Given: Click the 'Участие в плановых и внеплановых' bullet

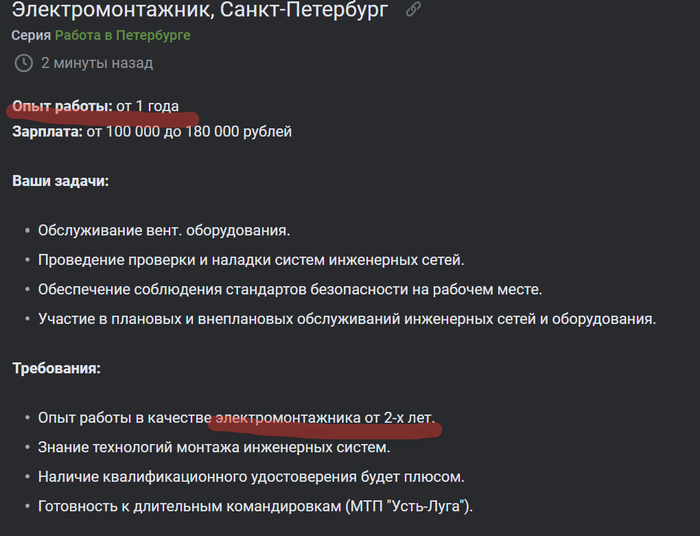Looking at the screenshot, I should pyautogui.click(x=347, y=319).
